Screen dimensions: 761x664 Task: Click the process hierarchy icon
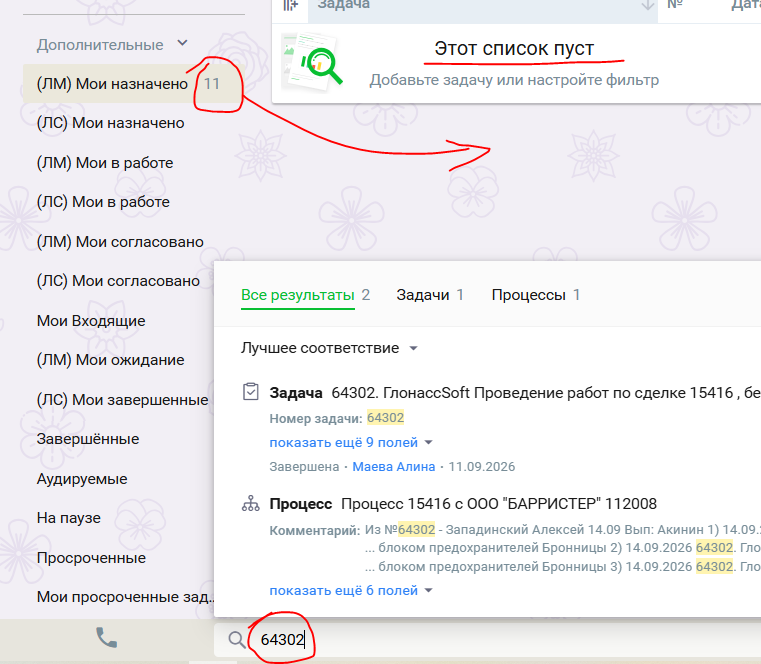(250, 503)
